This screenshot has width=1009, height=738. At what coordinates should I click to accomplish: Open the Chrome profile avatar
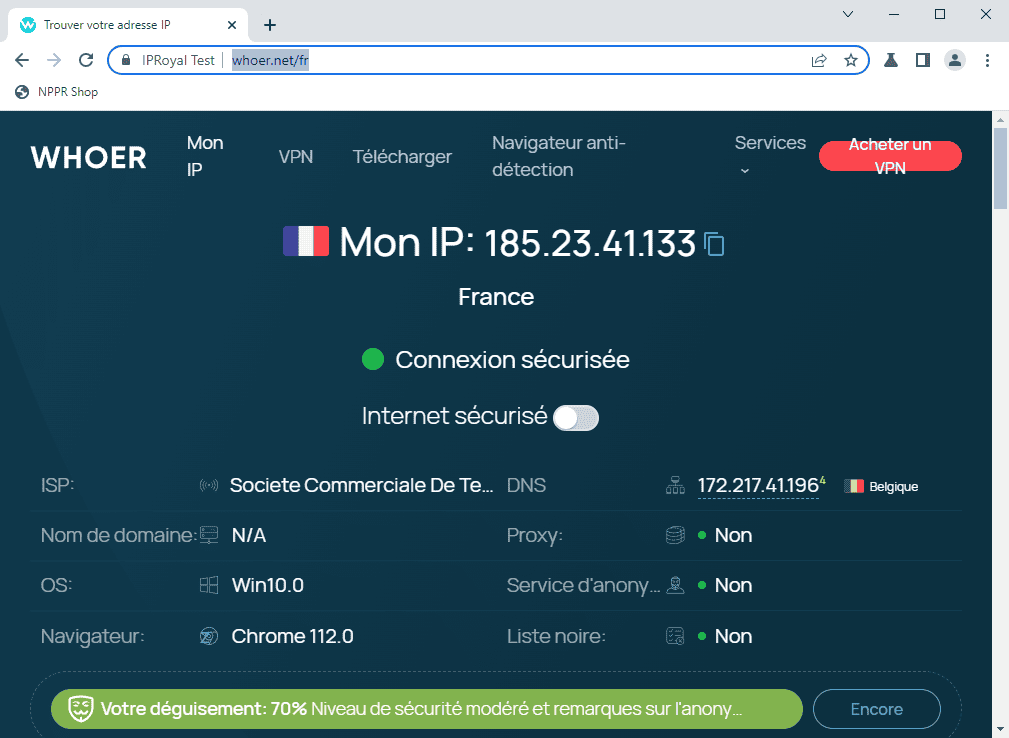point(955,60)
